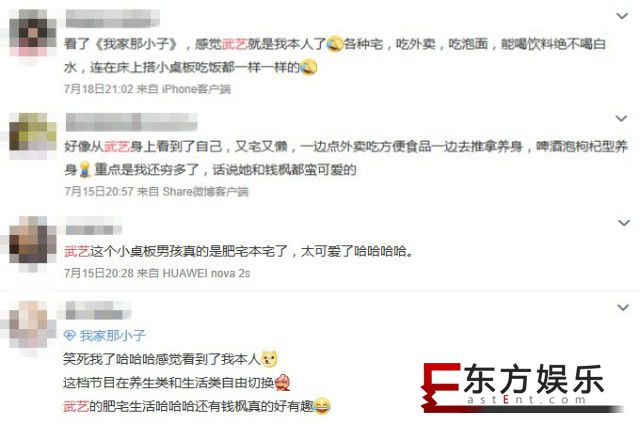Click red 武艺 keyword in second post
This screenshot has width=640, height=423.
coord(117,146)
